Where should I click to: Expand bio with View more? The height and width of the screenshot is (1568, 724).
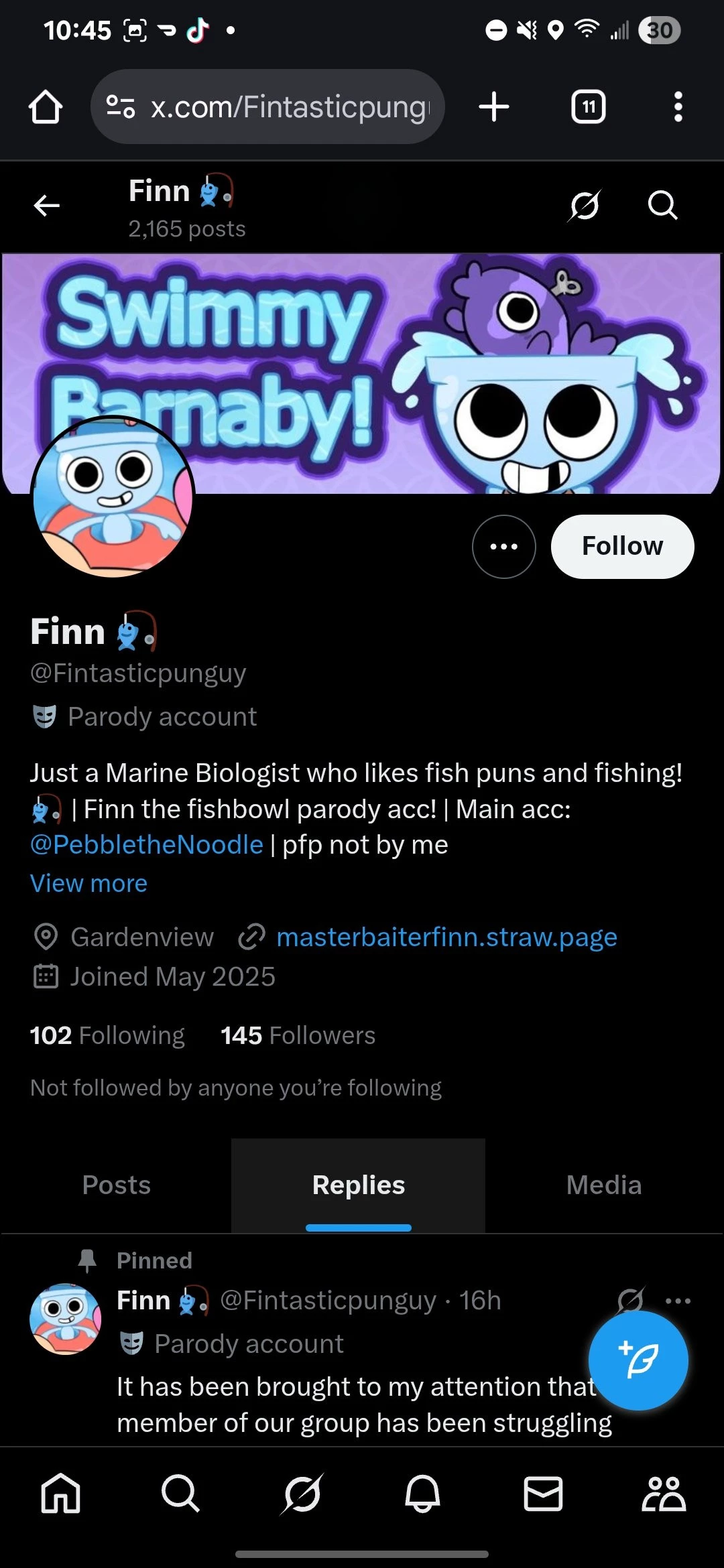click(88, 883)
